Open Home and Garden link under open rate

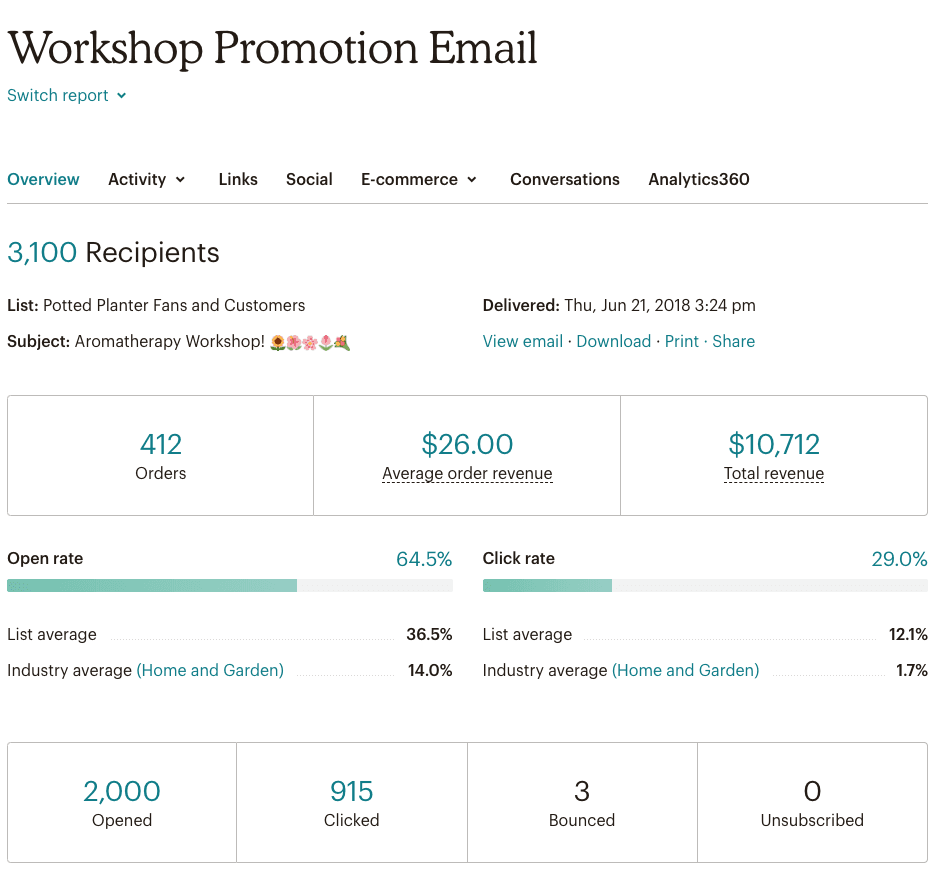pyautogui.click(x=210, y=670)
